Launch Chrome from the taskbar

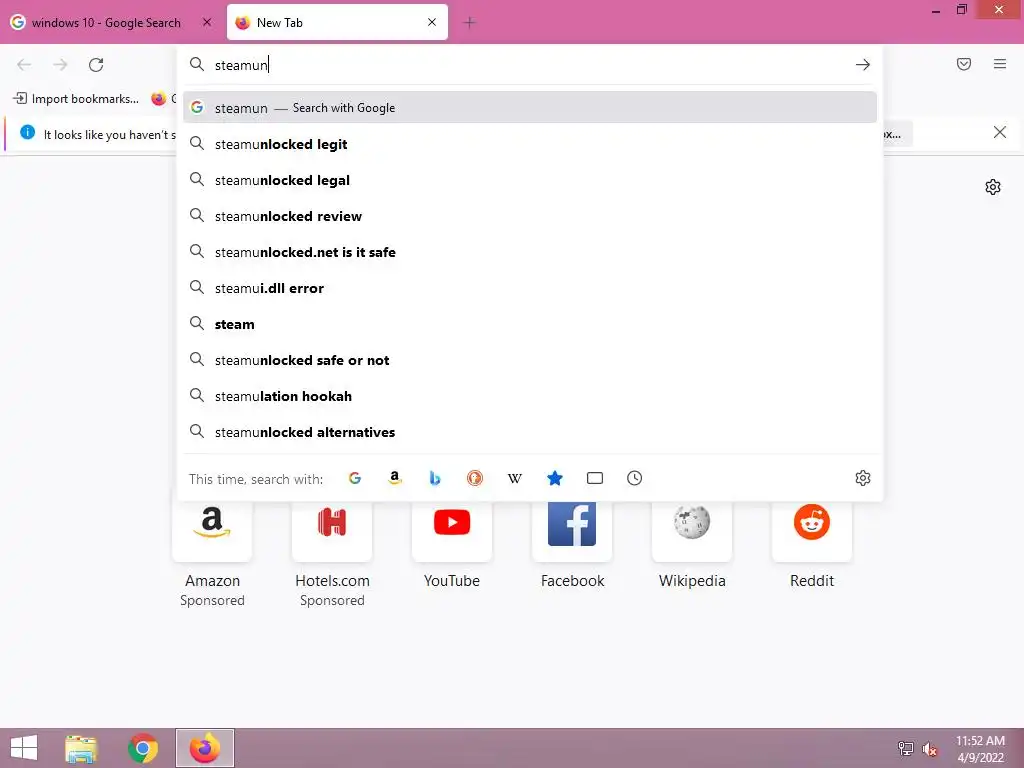click(x=143, y=748)
